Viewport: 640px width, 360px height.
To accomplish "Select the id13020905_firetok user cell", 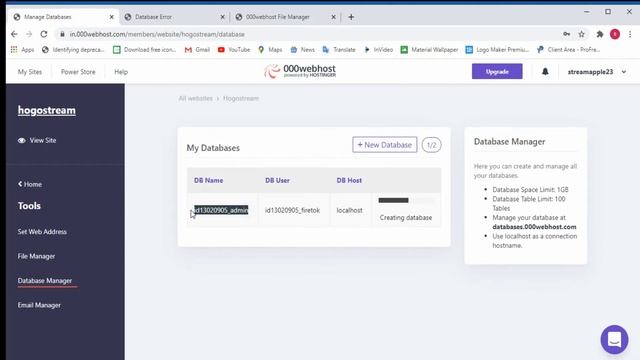I will click(x=293, y=210).
